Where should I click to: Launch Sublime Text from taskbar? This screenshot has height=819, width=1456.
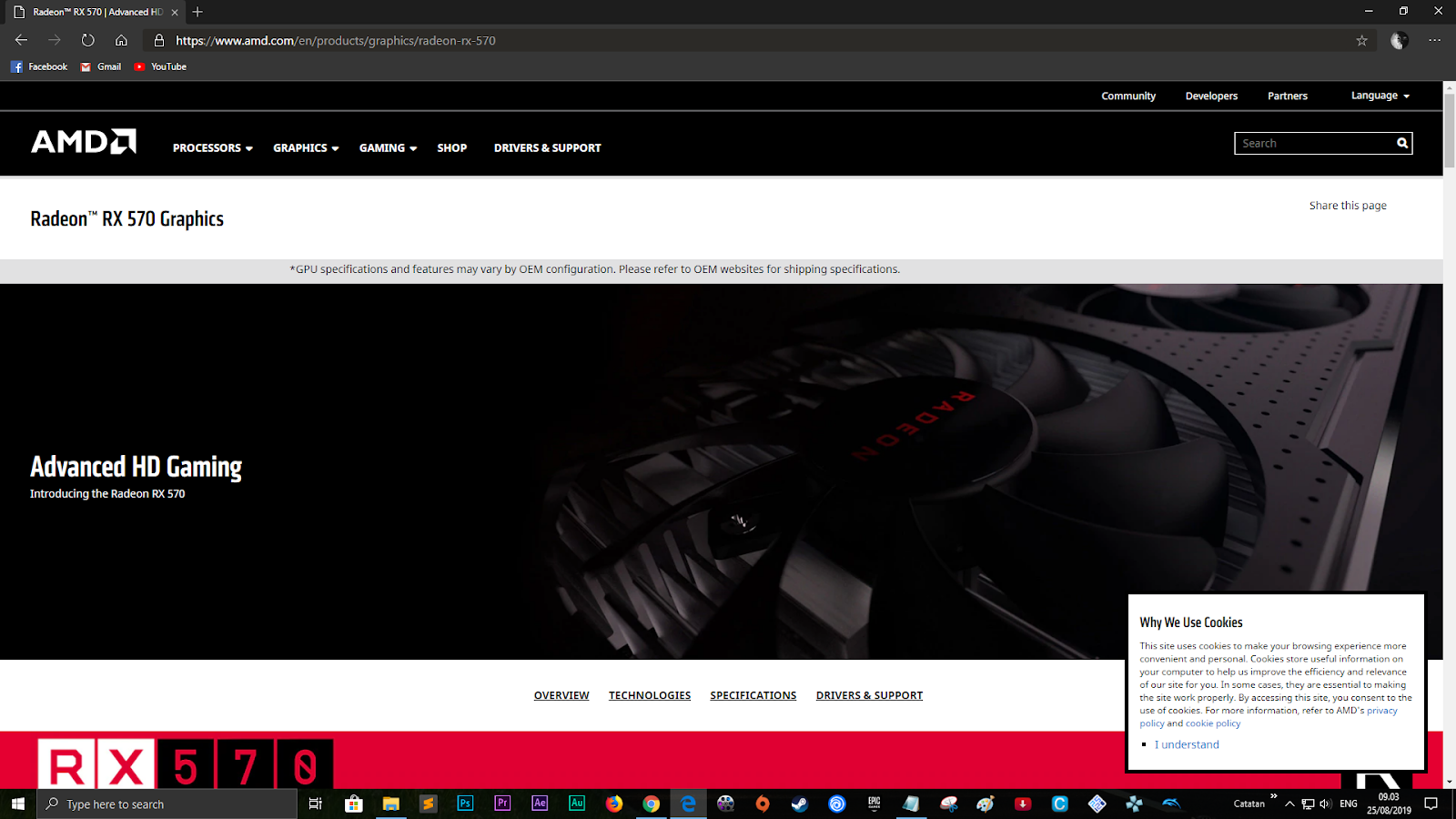point(428,804)
